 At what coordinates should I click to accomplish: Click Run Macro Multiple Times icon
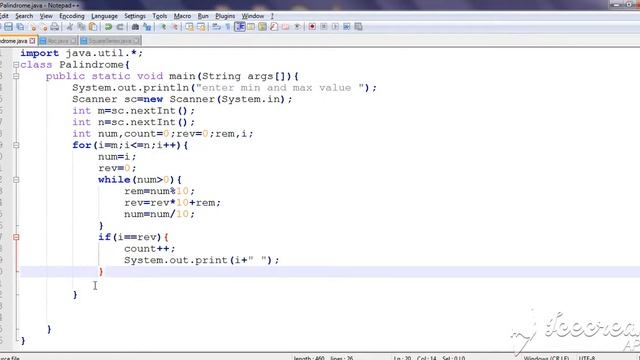pos(347,27)
